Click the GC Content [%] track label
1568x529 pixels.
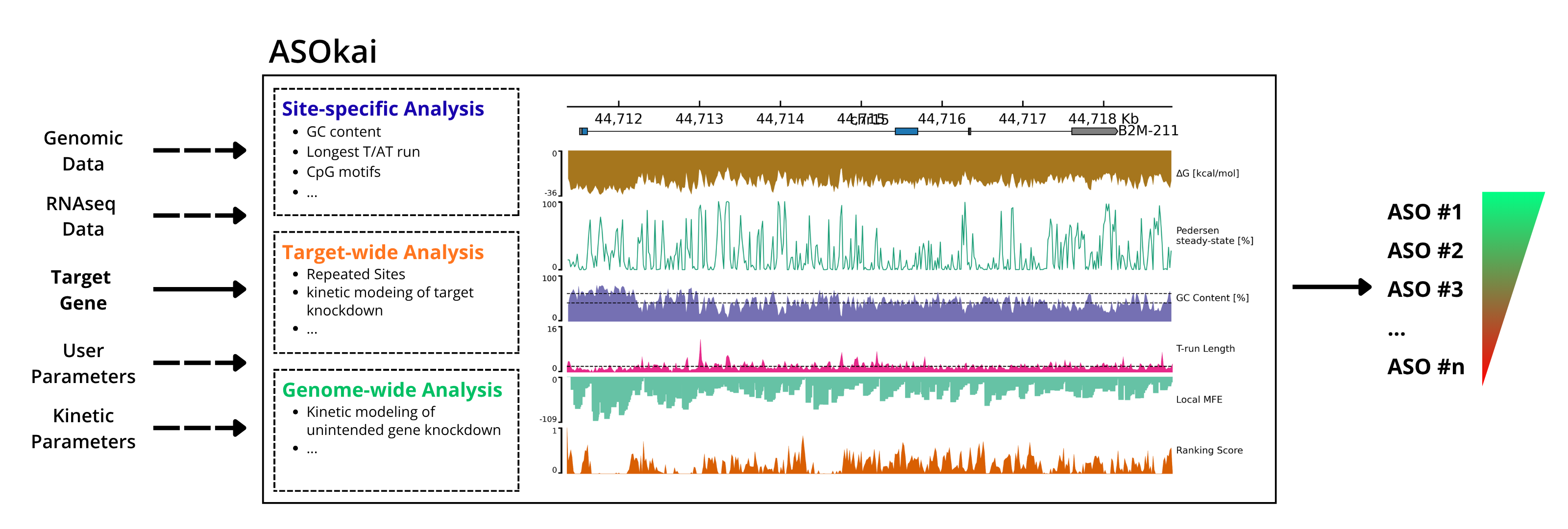(1212, 298)
